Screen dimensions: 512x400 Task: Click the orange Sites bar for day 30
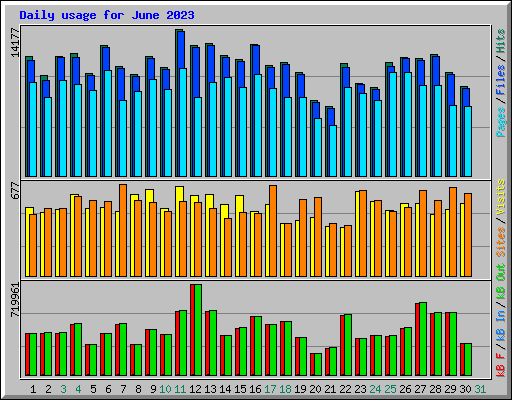click(468, 235)
